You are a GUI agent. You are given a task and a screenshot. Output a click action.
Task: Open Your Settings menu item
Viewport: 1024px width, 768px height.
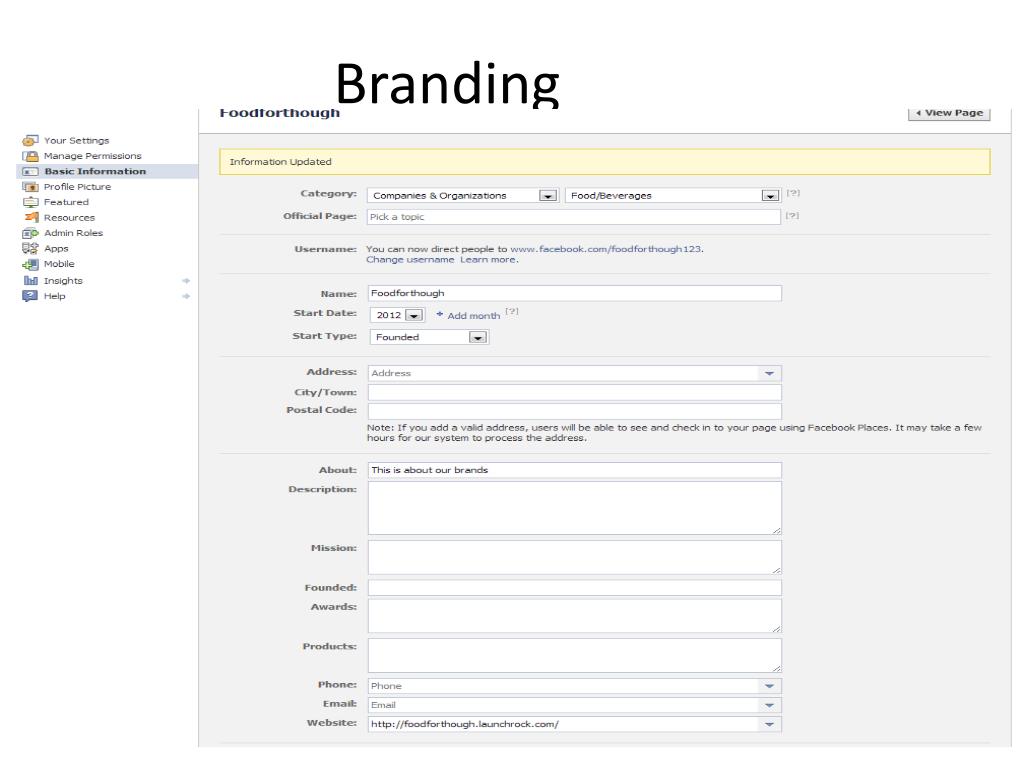[x=76, y=140]
